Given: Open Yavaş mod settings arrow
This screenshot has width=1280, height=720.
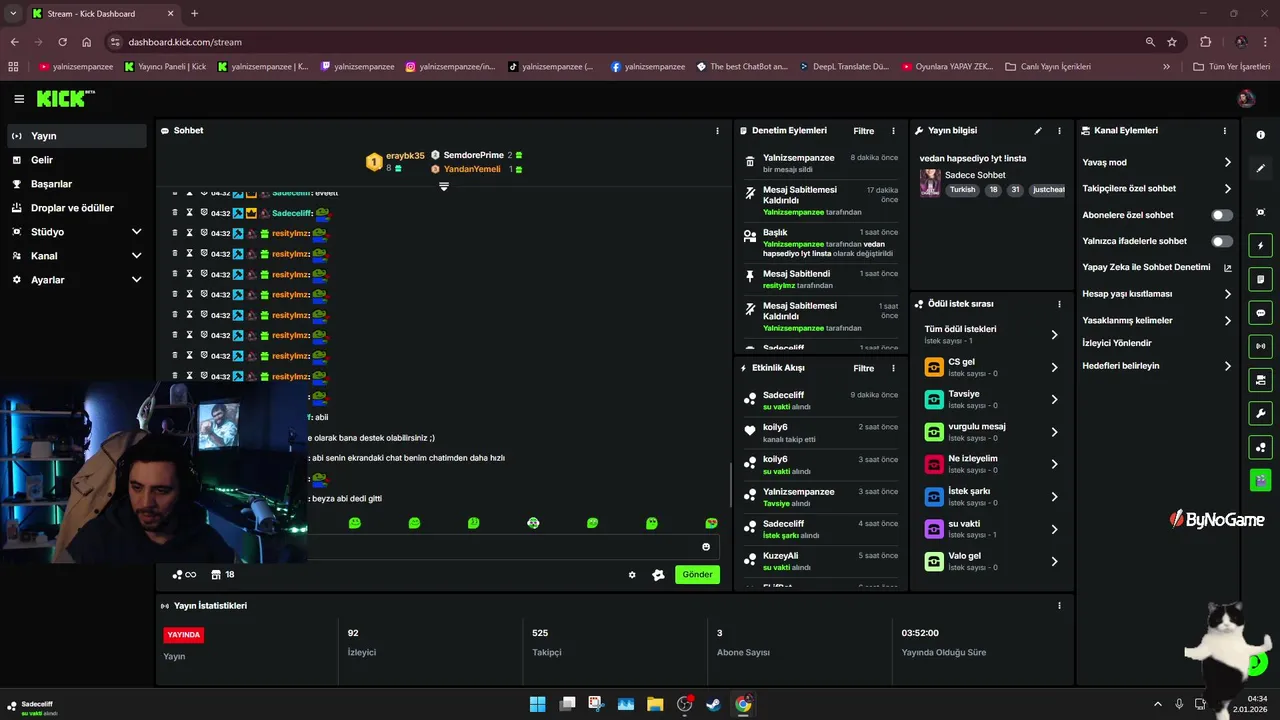Looking at the screenshot, I should tap(1228, 162).
